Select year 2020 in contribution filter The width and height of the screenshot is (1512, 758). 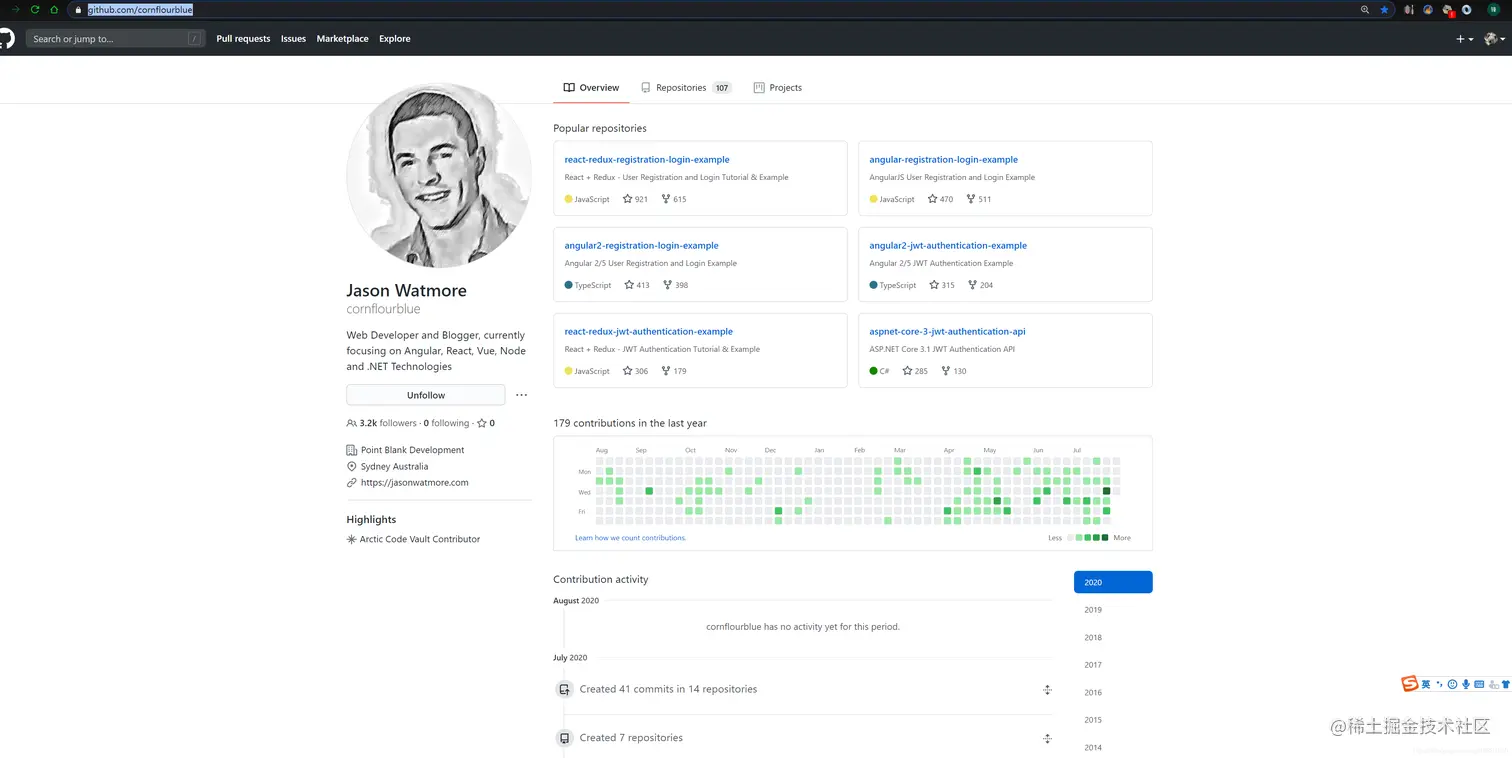(1113, 582)
